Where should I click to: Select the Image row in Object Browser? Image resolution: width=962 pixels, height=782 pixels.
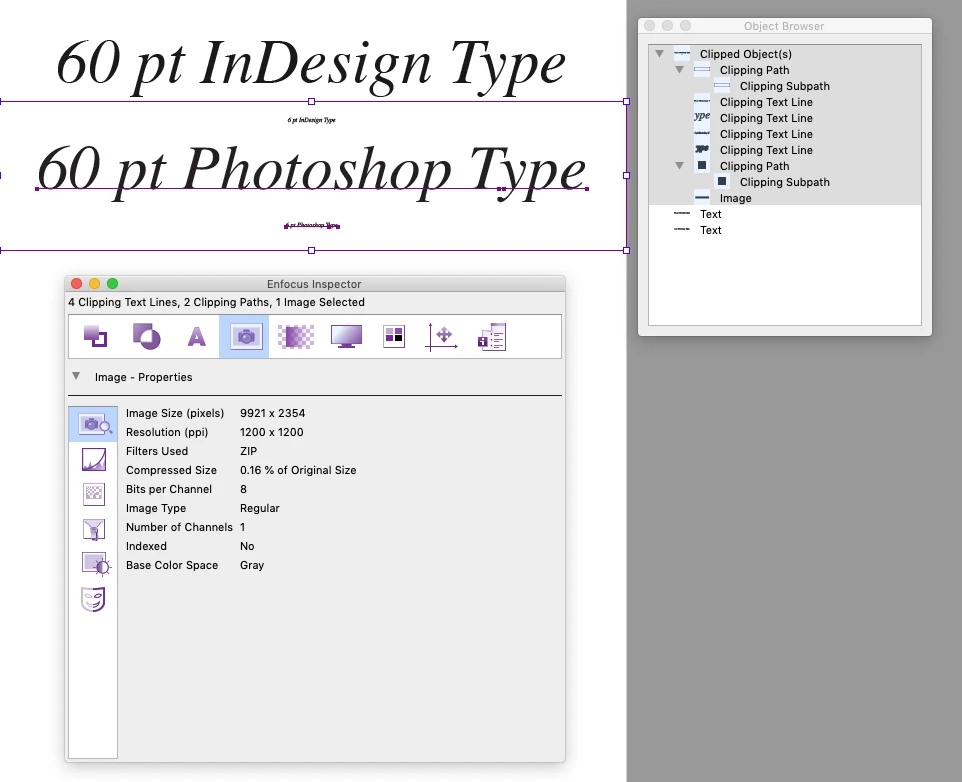(x=785, y=197)
